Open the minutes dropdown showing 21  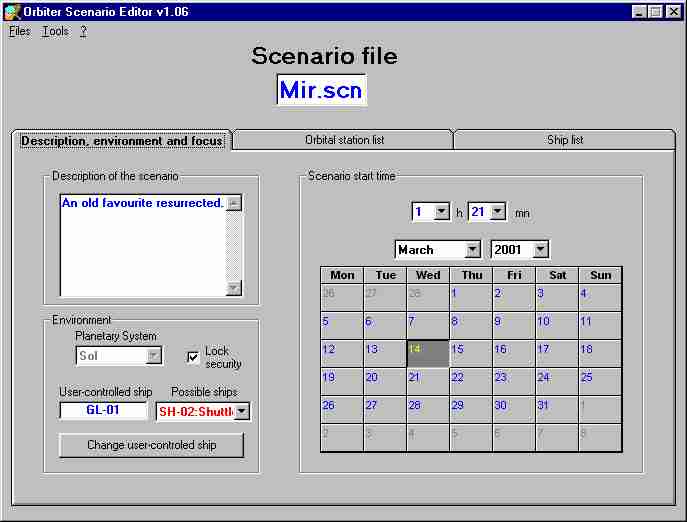498,212
